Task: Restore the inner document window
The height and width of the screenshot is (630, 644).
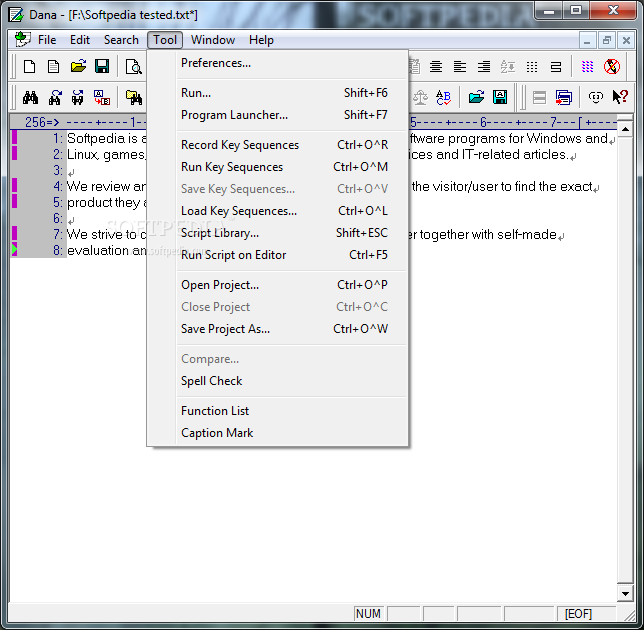Action: (x=607, y=40)
